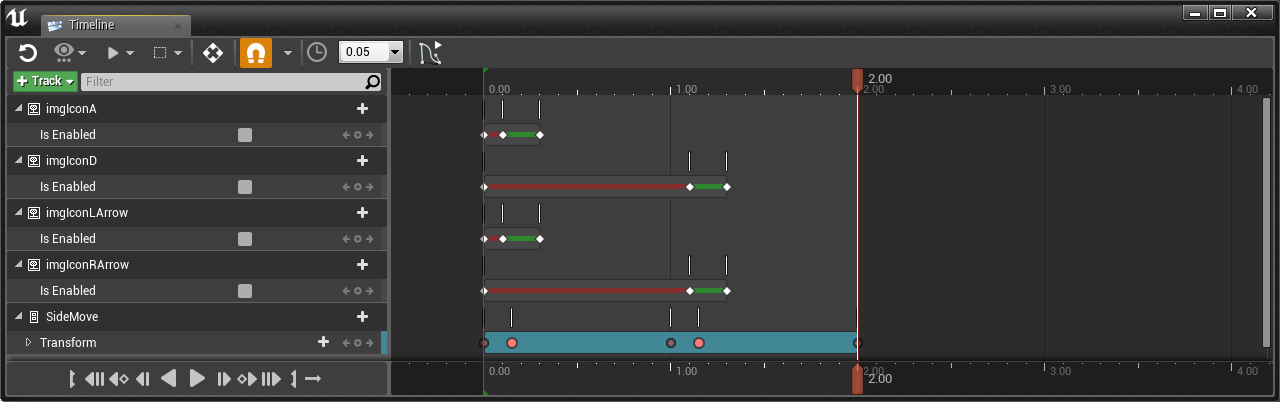Click the bottom playhead handle at 2.00

coord(857,379)
